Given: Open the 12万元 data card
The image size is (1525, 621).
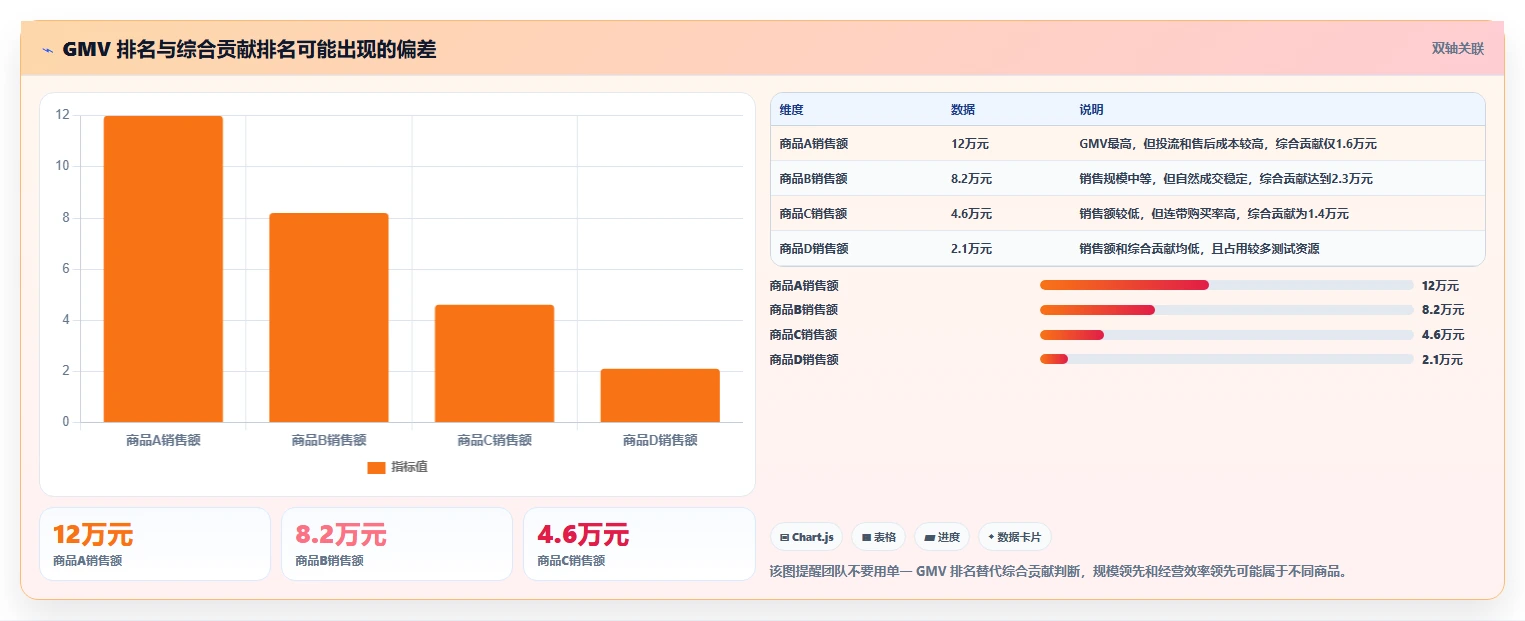Looking at the screenshot, I should (x=155, y=544).
